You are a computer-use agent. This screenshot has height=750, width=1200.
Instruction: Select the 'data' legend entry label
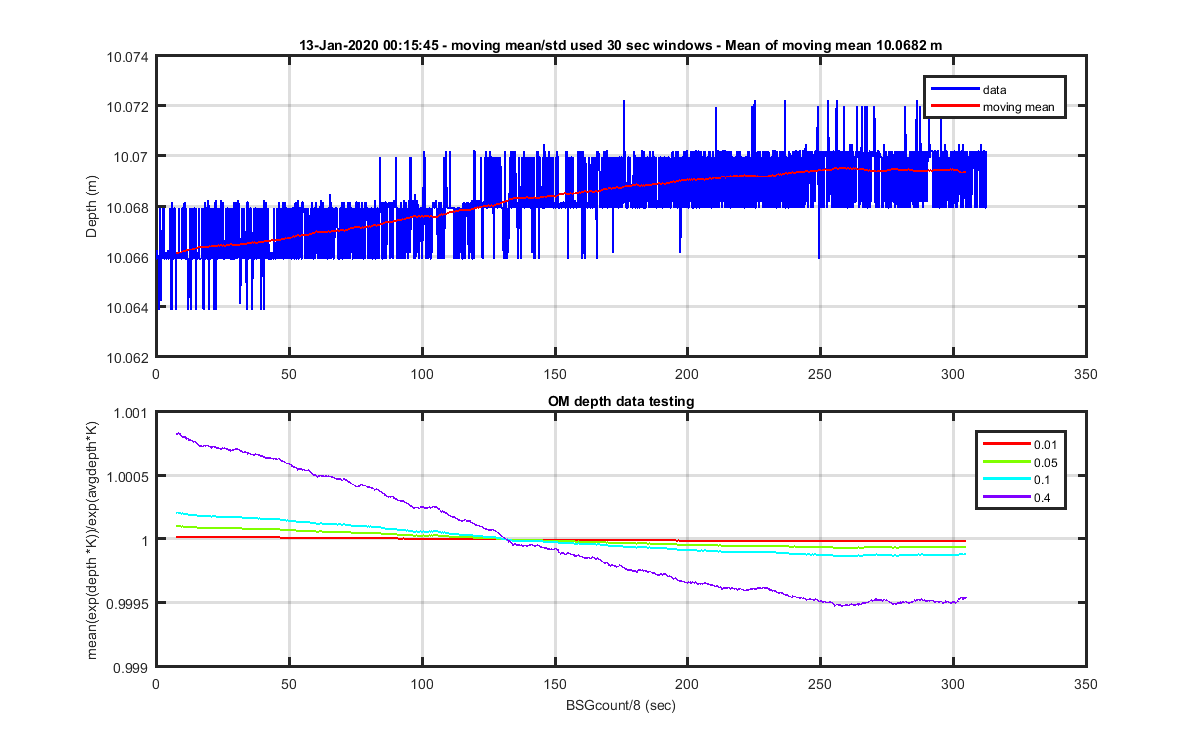click(994, 90)
